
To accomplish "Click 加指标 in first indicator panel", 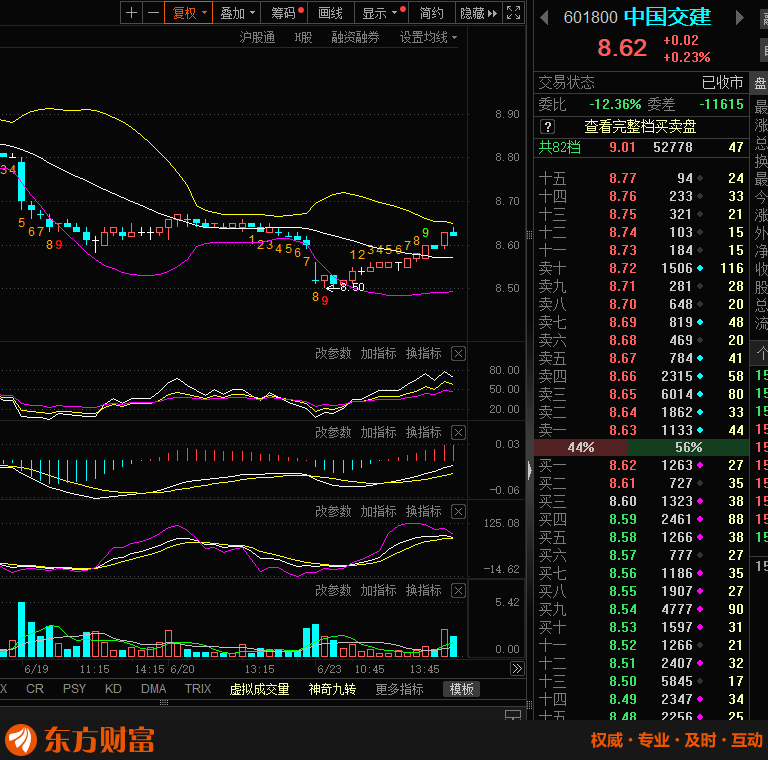I will pos(378,353).
